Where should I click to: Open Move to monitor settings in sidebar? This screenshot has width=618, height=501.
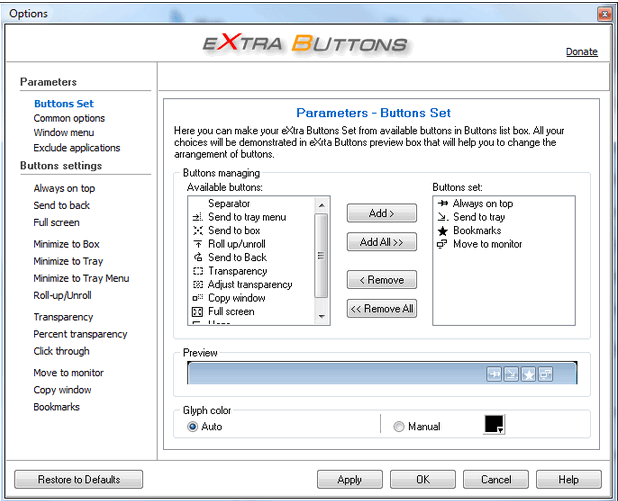pos(69,372)
